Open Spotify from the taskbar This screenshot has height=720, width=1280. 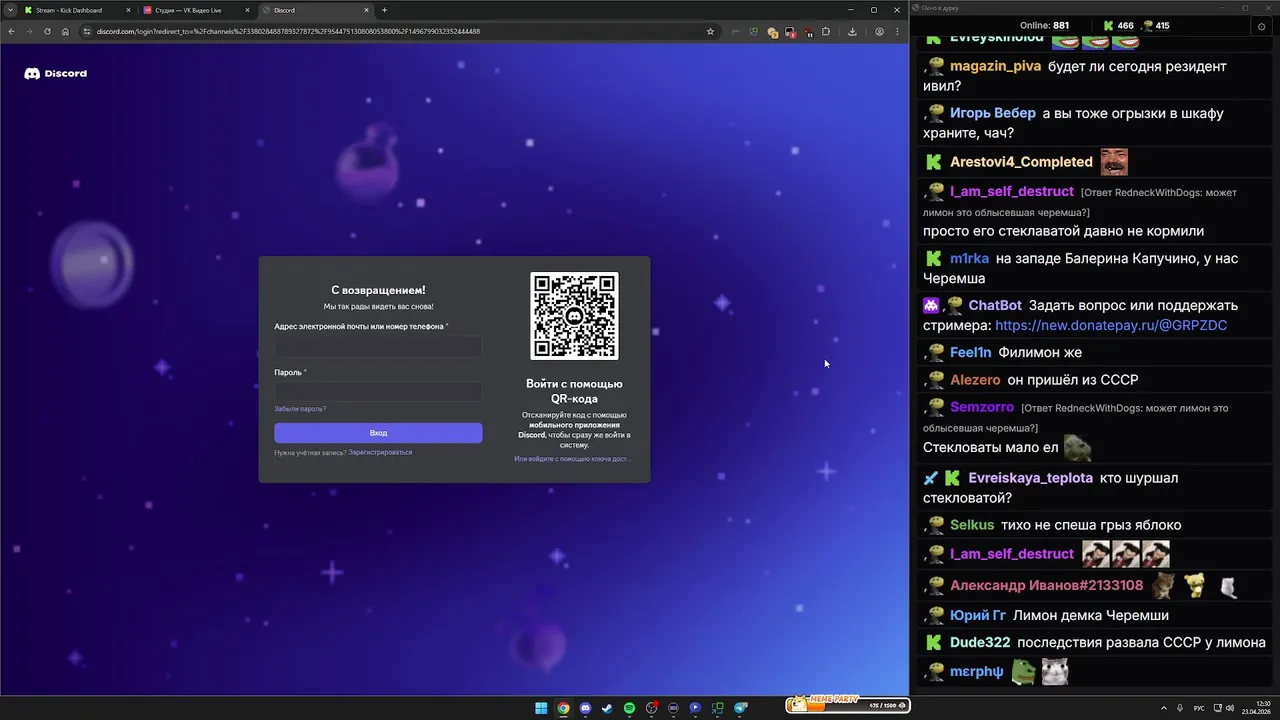tap(629, 708)
